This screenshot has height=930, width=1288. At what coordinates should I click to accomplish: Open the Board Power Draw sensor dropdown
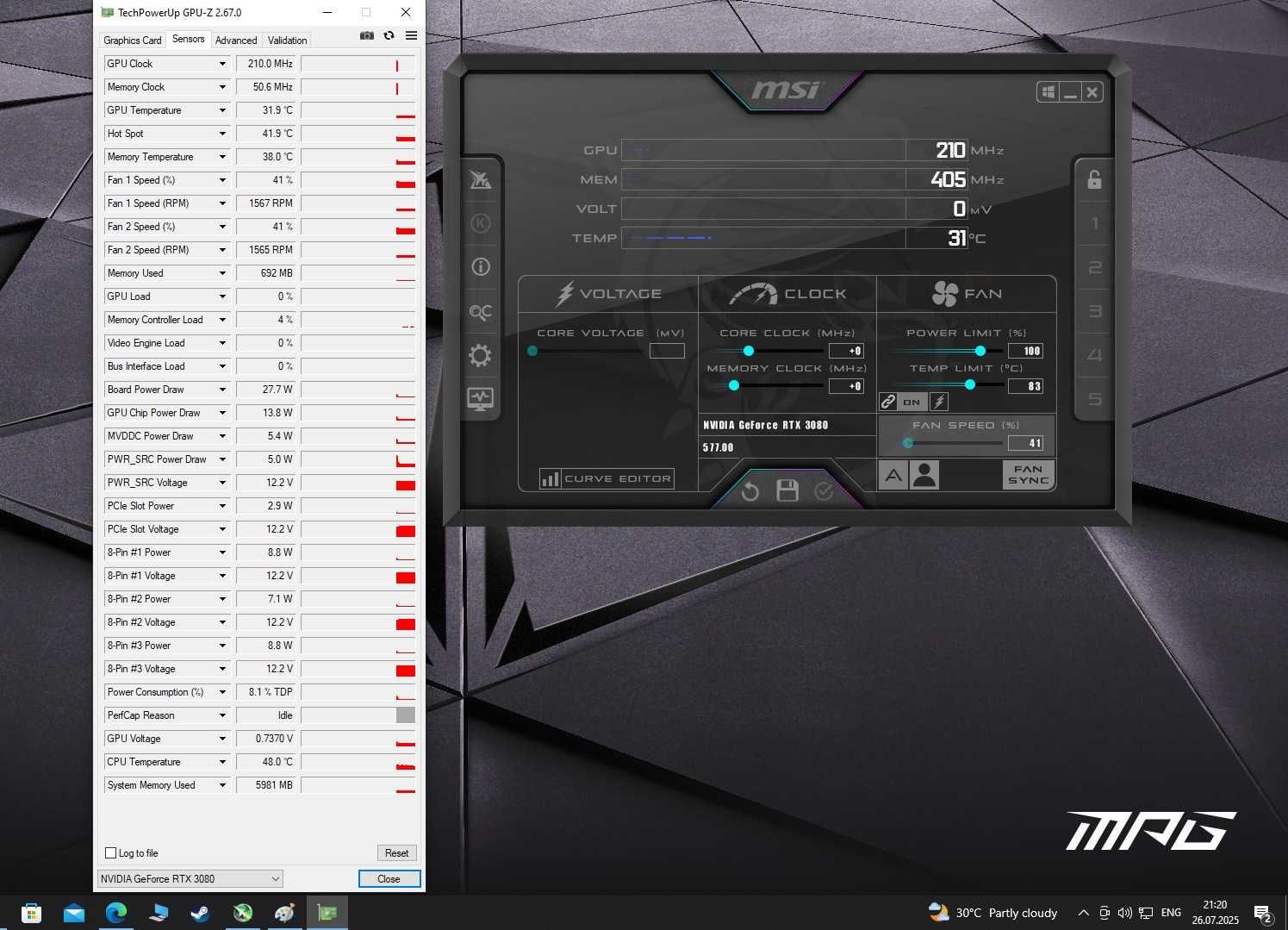point(222,390)
